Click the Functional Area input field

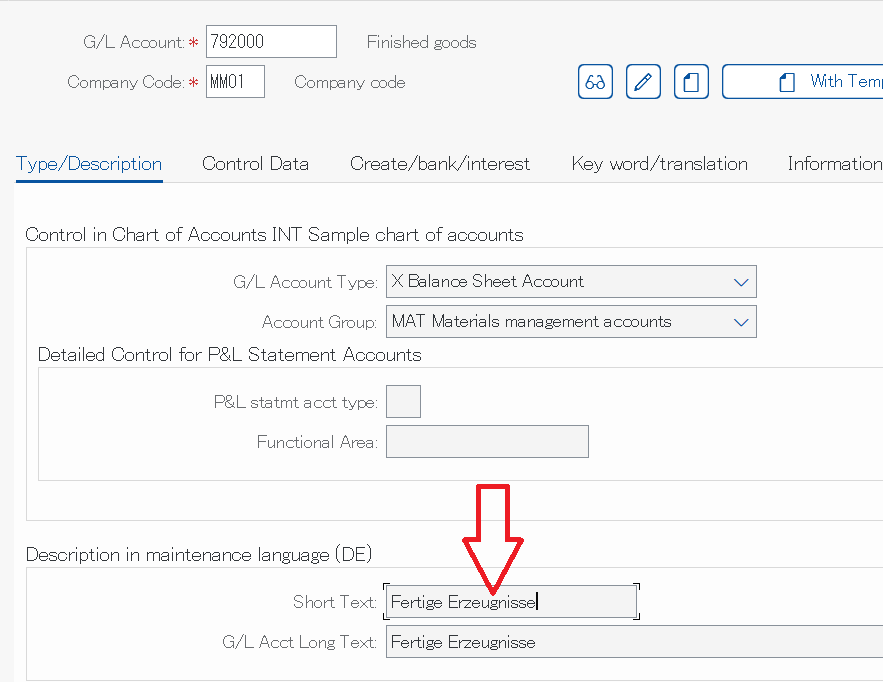[487, 442]
